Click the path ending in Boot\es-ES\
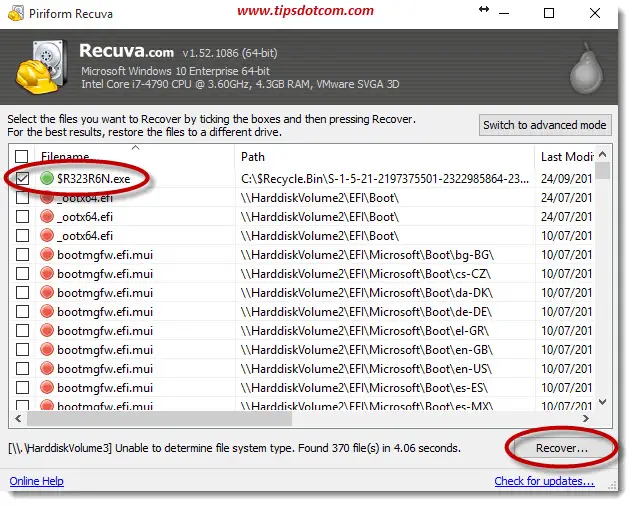The width and height of the screenshot is (633, 506). point(364,387)
